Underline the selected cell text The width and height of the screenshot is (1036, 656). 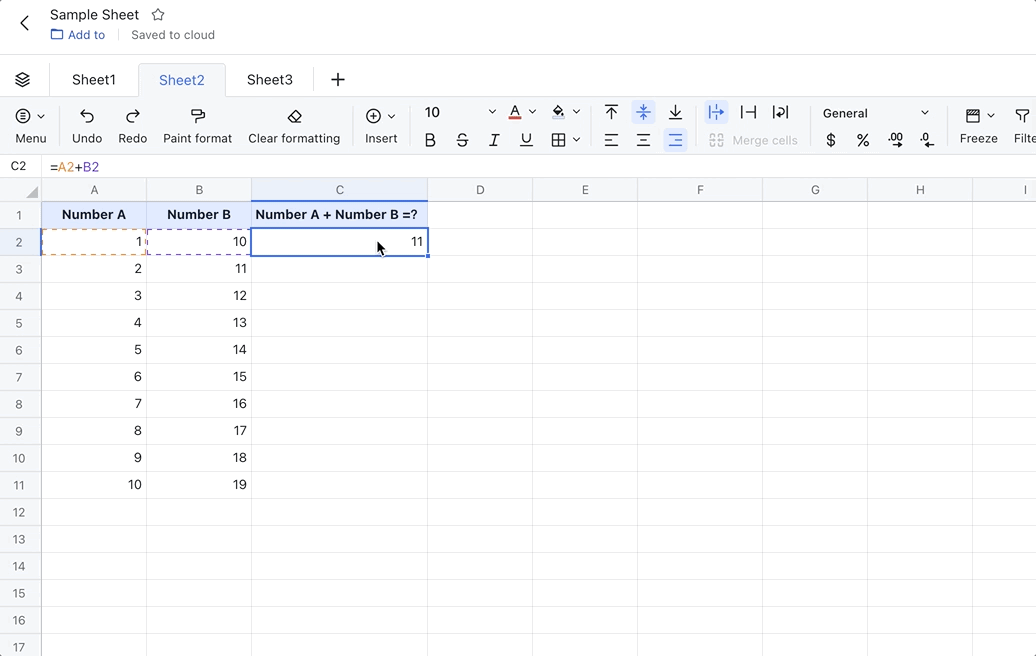526,140
